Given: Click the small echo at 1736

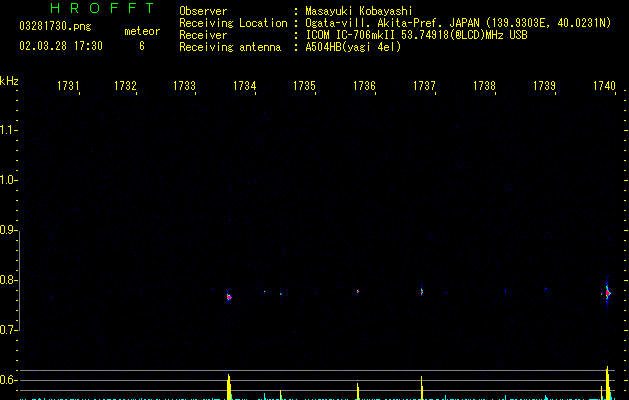Looking at the screenshot, I should [x=358, y=291].
